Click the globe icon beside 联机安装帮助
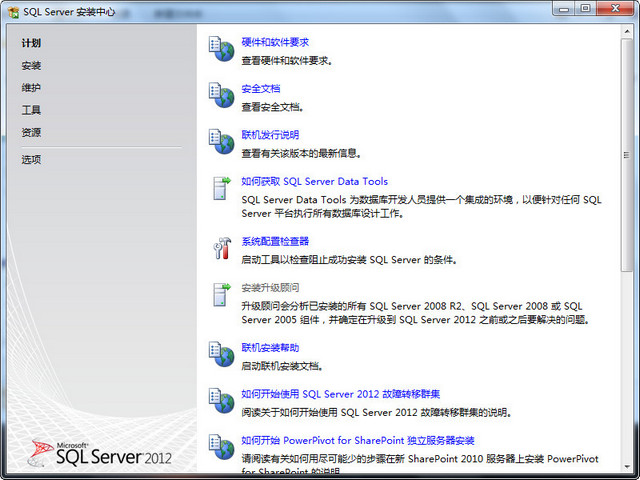This screenshot has height=480, width=640. (x=221, y=354)
